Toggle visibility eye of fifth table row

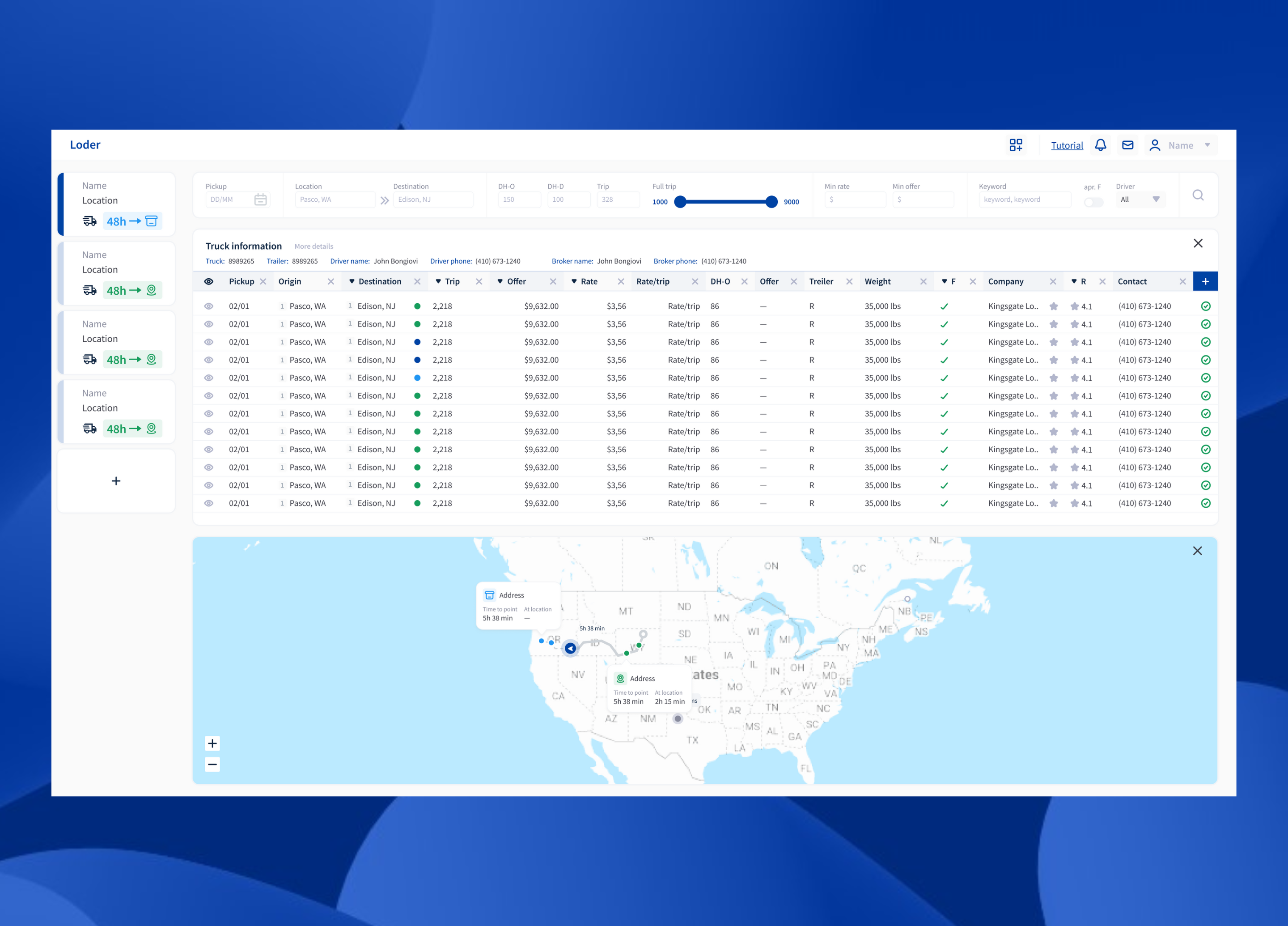pos(208,378)
